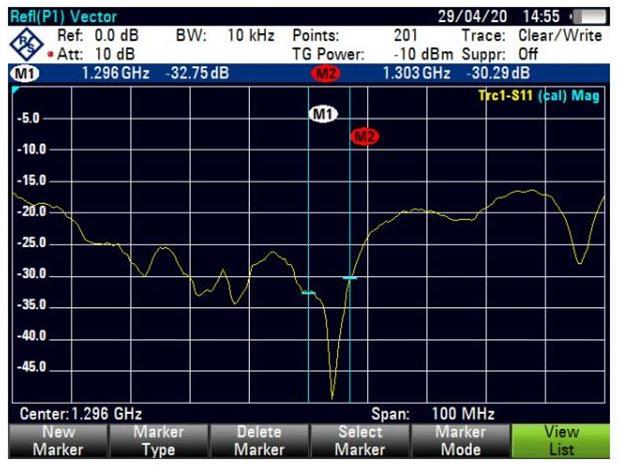Image resolution: width=620 pixels, height=467 pixels.
Task: Click the Span: 100 MHz readout
Action: 433,414
